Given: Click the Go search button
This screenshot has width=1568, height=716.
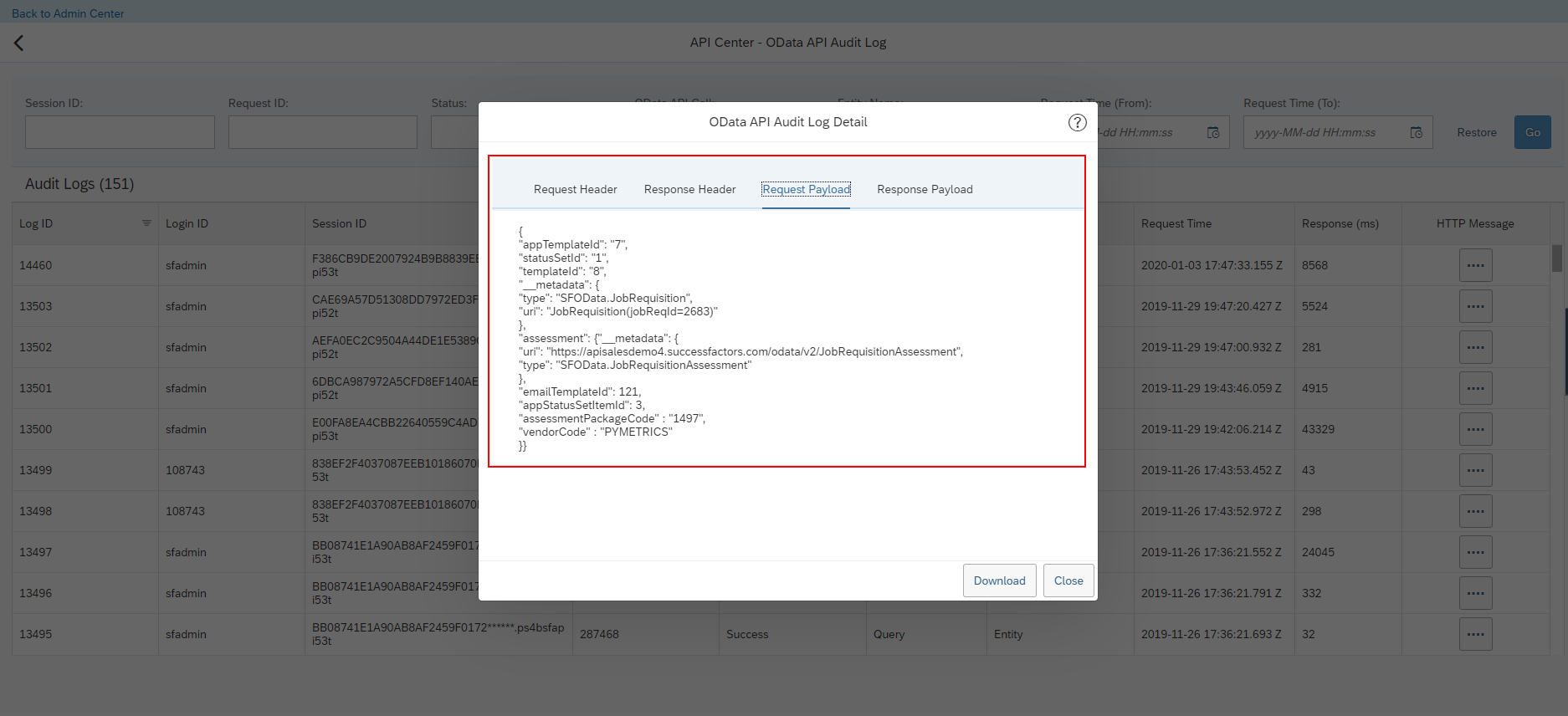Looking at the screenshot, I should [x=1532, y=132].
